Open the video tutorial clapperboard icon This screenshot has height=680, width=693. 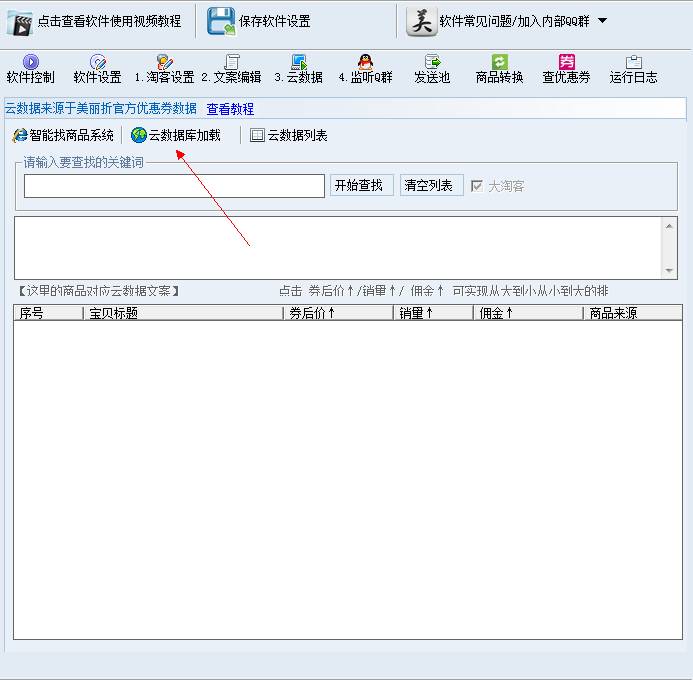pyautogui.click(x=20, y=23)
